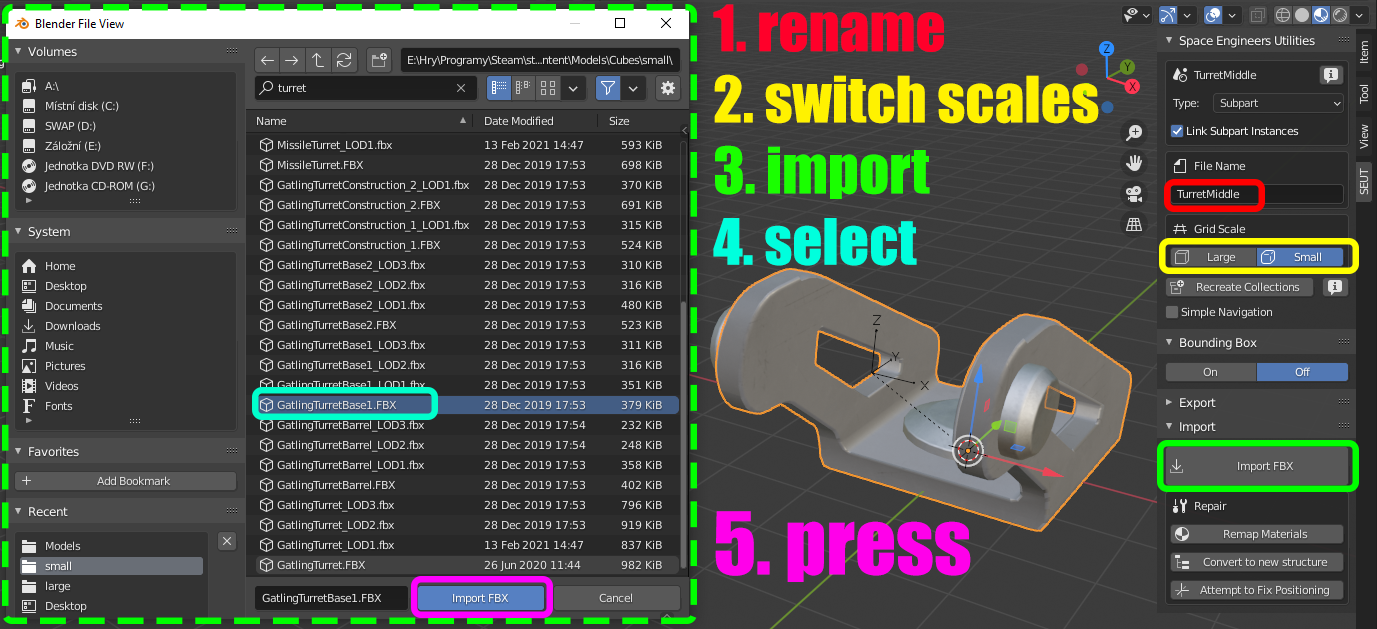Switch perspective/orthographic grid view icon
Image resolution: width=1377 pixels, height=629 pixels.
coord(1134,224)
